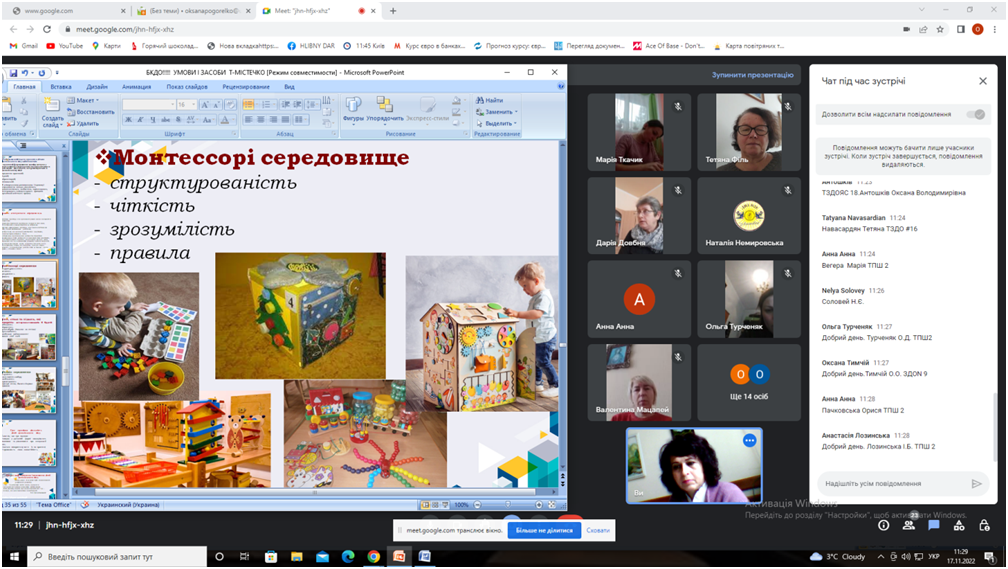The image size is (1008, 569).
Task: Open YouTube bookmark
Action: [65, 46]
